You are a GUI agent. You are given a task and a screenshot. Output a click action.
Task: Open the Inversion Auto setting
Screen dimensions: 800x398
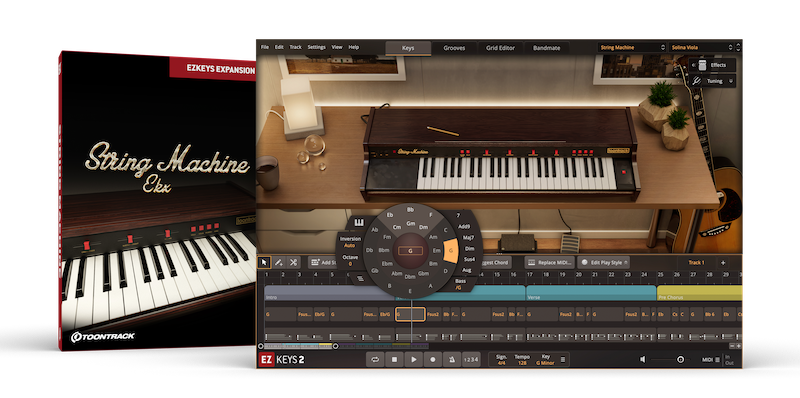coord(349,242)
